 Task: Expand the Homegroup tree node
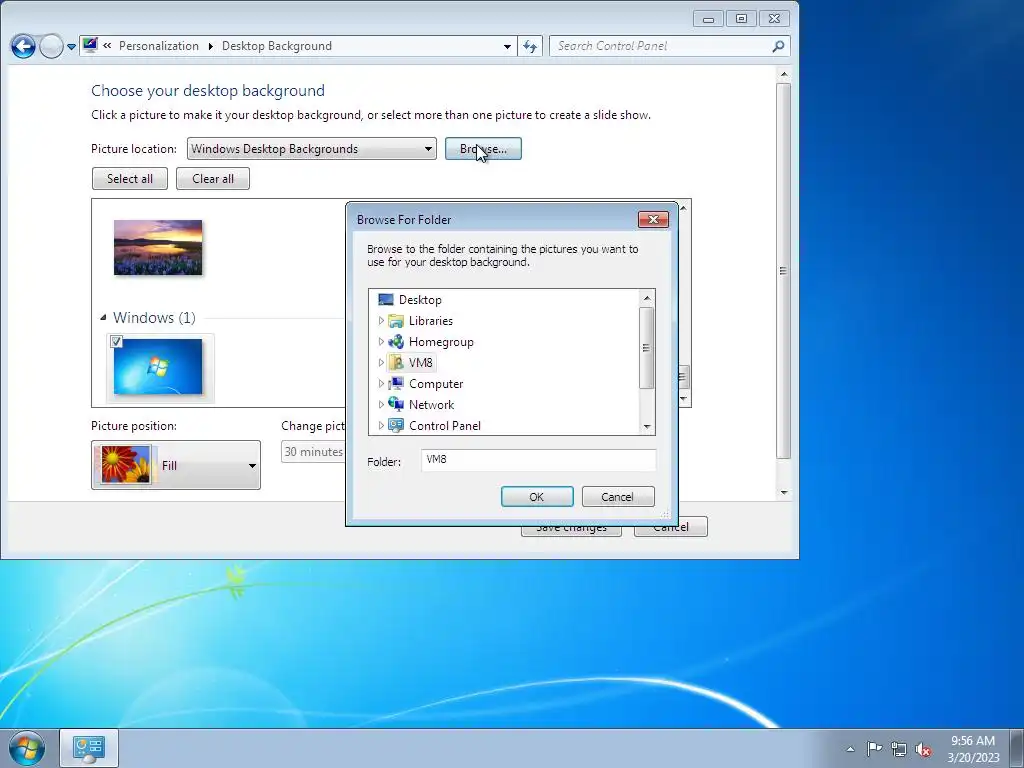point(381,342)
